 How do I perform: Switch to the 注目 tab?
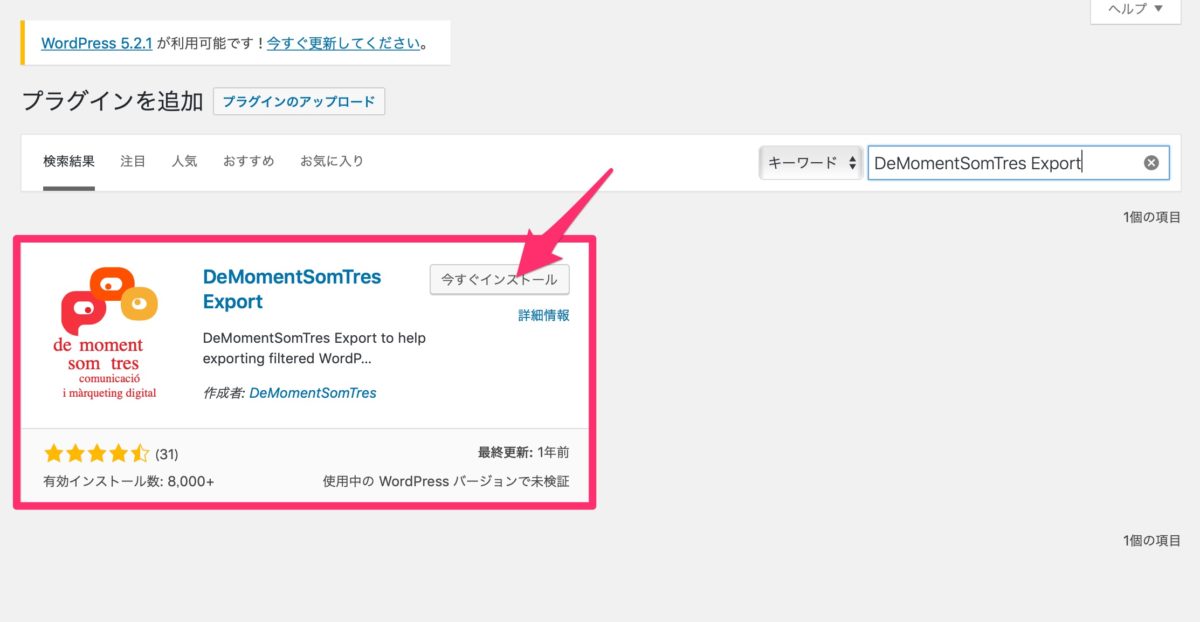point(133,161)
